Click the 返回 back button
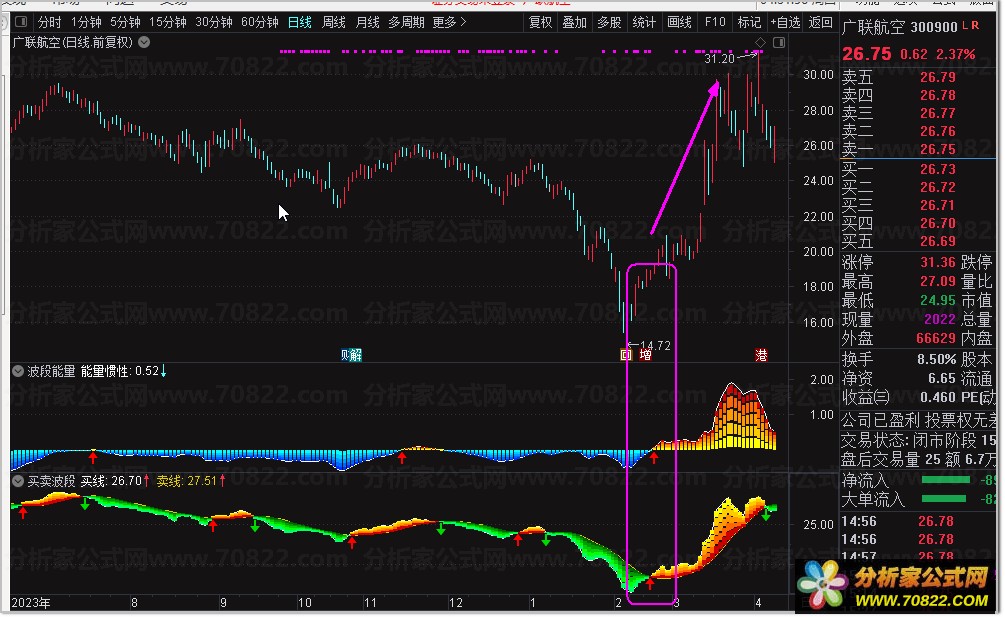The height and width of the screenshot is (617, 1005). [820, 22]
